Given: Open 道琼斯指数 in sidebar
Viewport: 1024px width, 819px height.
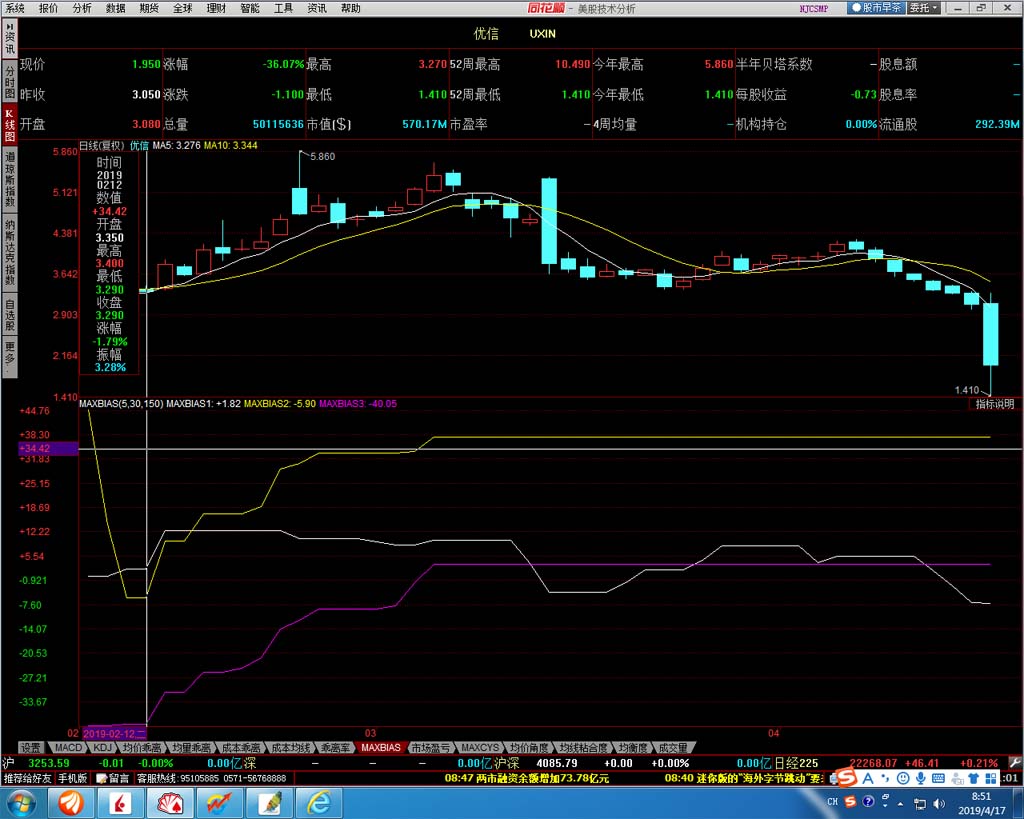Looking at the screenshot, I should [10, 178].
